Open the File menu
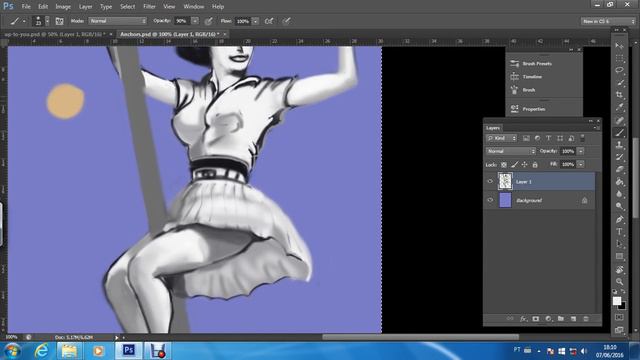This screenshot has height=360, width=640. 26,7
